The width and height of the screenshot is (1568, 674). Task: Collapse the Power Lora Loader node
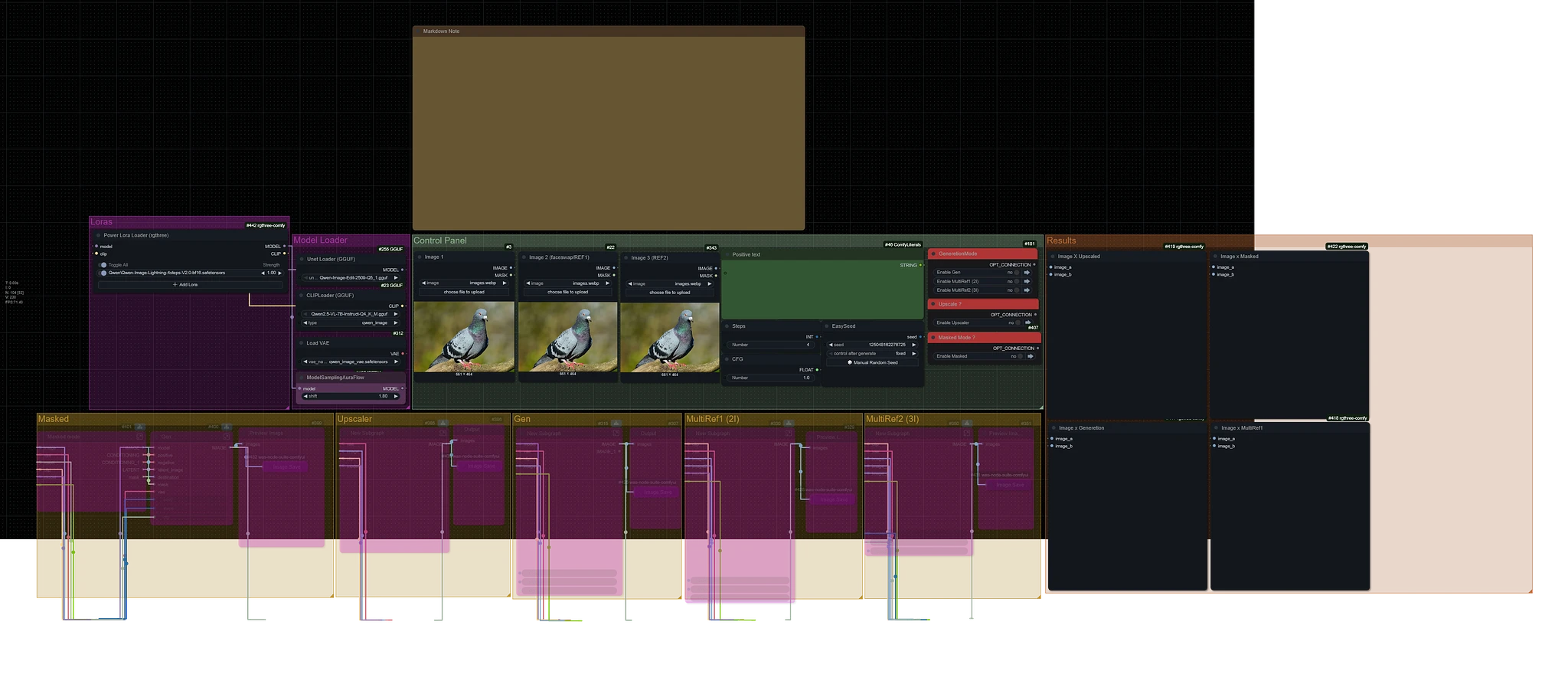coord(97,236)
